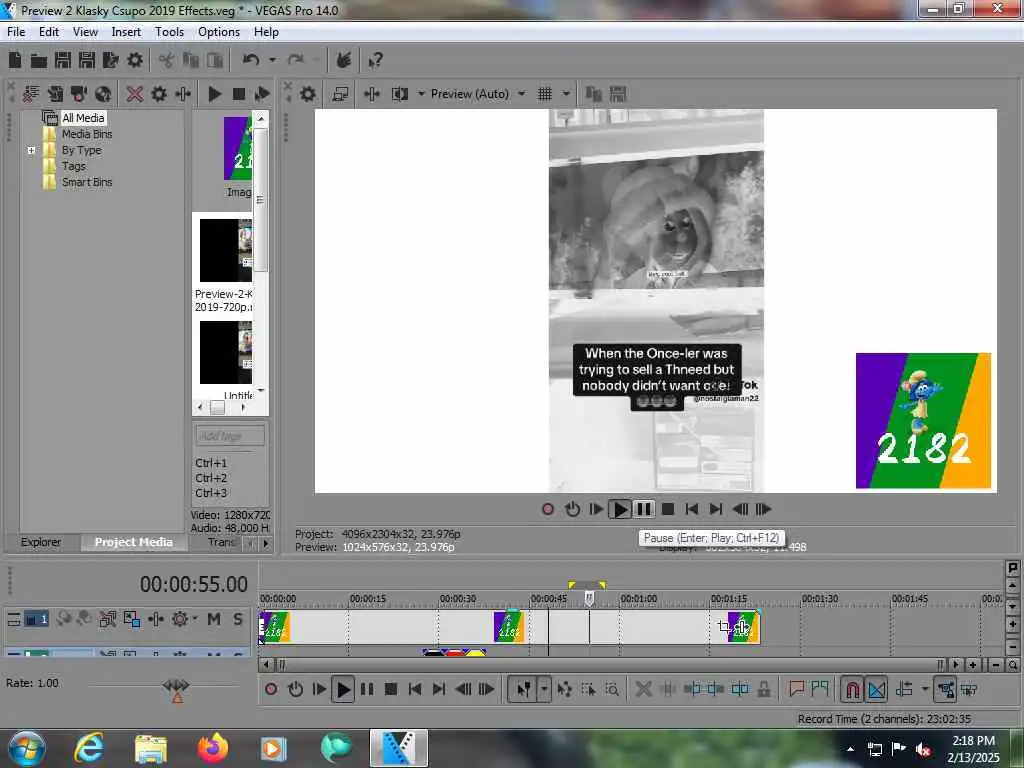Click the Play button in timeline transport
The height and width of the screenshot is (768, 1024).
point(344,689)
